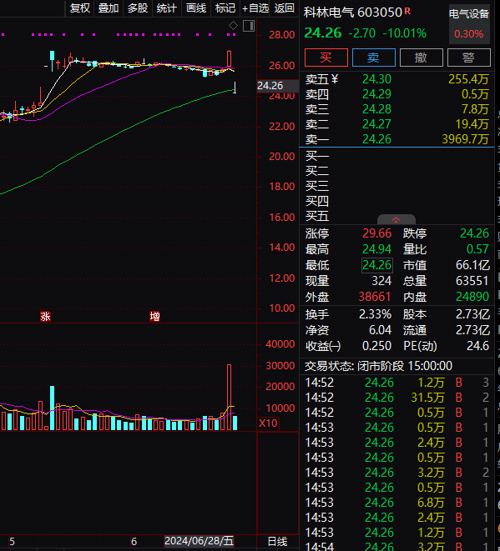Click the 最高 value 24.94

pos(377,249)
